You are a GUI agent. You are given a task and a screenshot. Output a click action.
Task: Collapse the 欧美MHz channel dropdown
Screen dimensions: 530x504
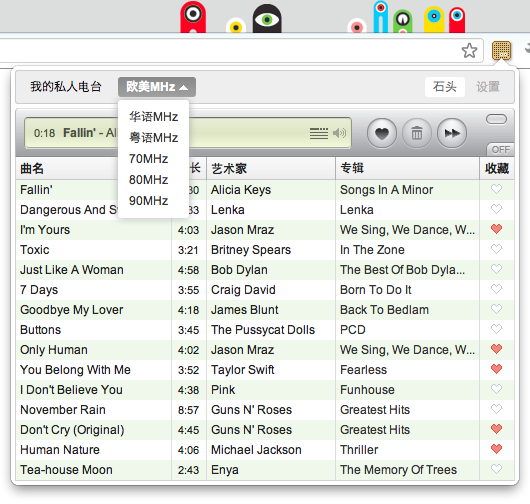[157, 87]
